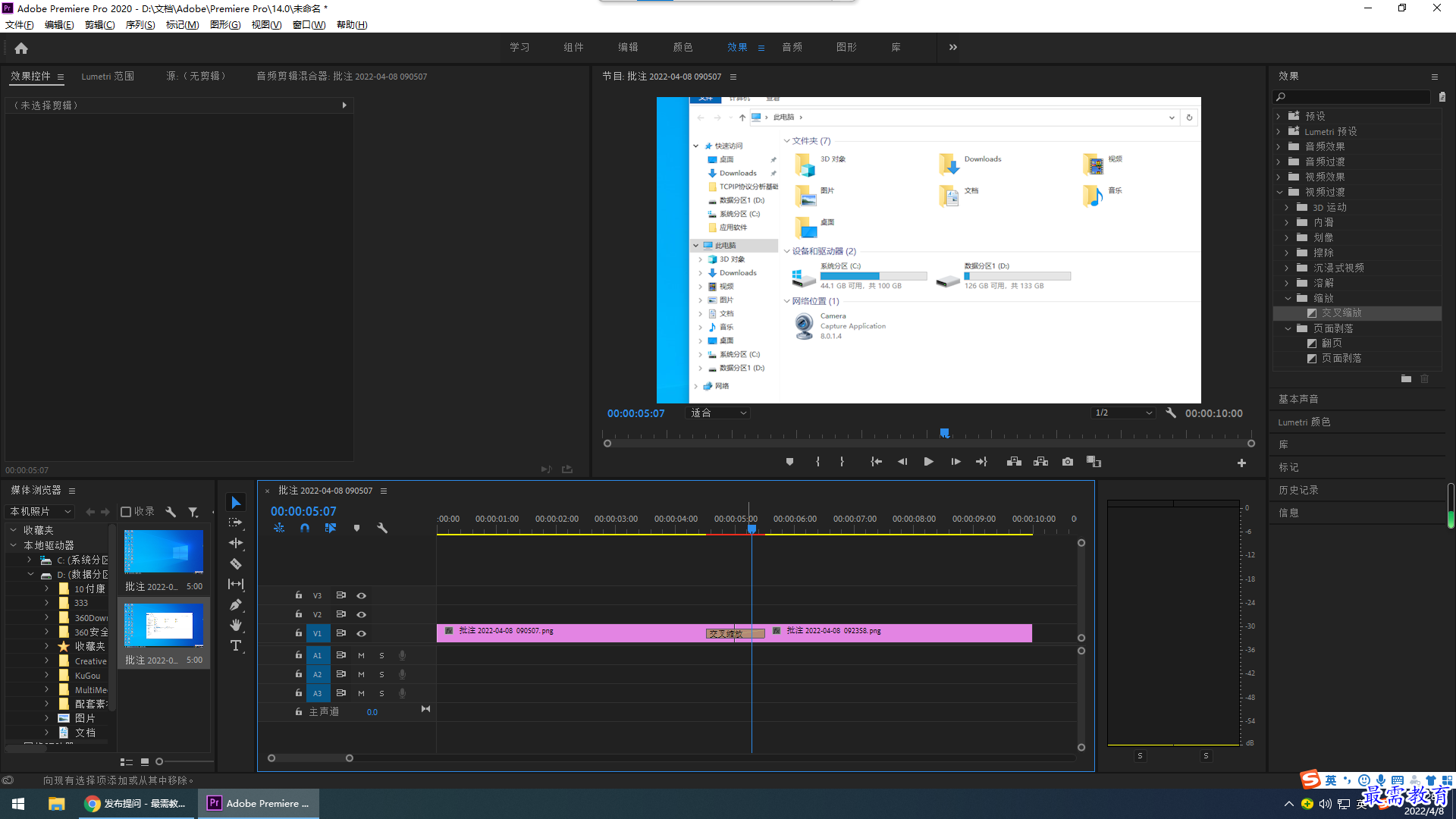Solo audio track A2

pos(381,674)
